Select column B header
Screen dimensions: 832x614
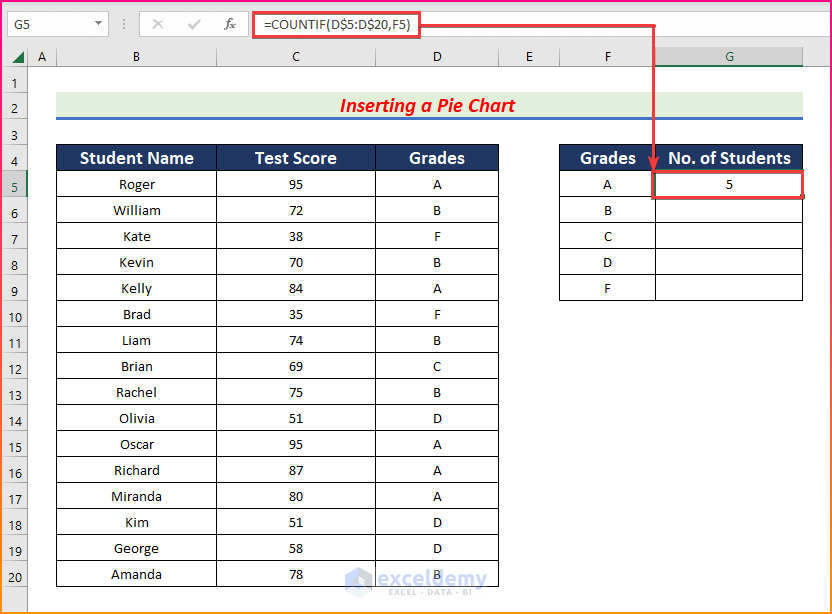[136, 57]
